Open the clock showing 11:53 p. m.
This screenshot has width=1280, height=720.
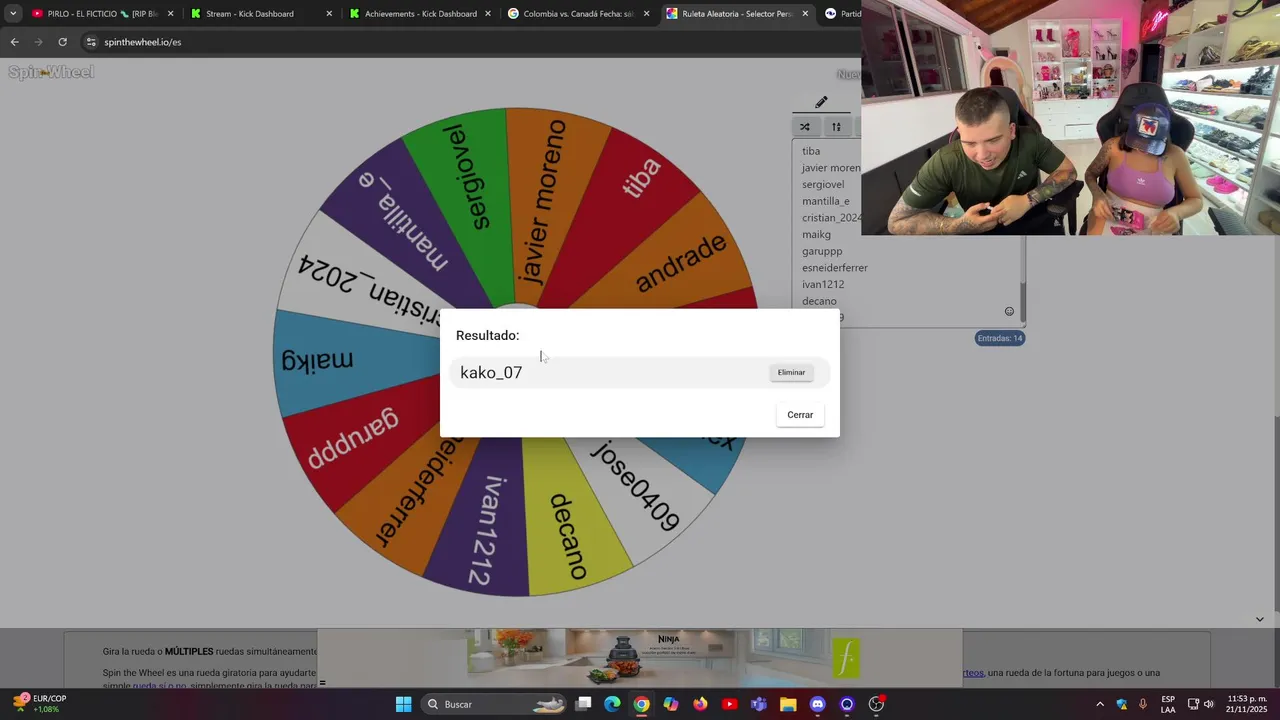click(1245, 704)
